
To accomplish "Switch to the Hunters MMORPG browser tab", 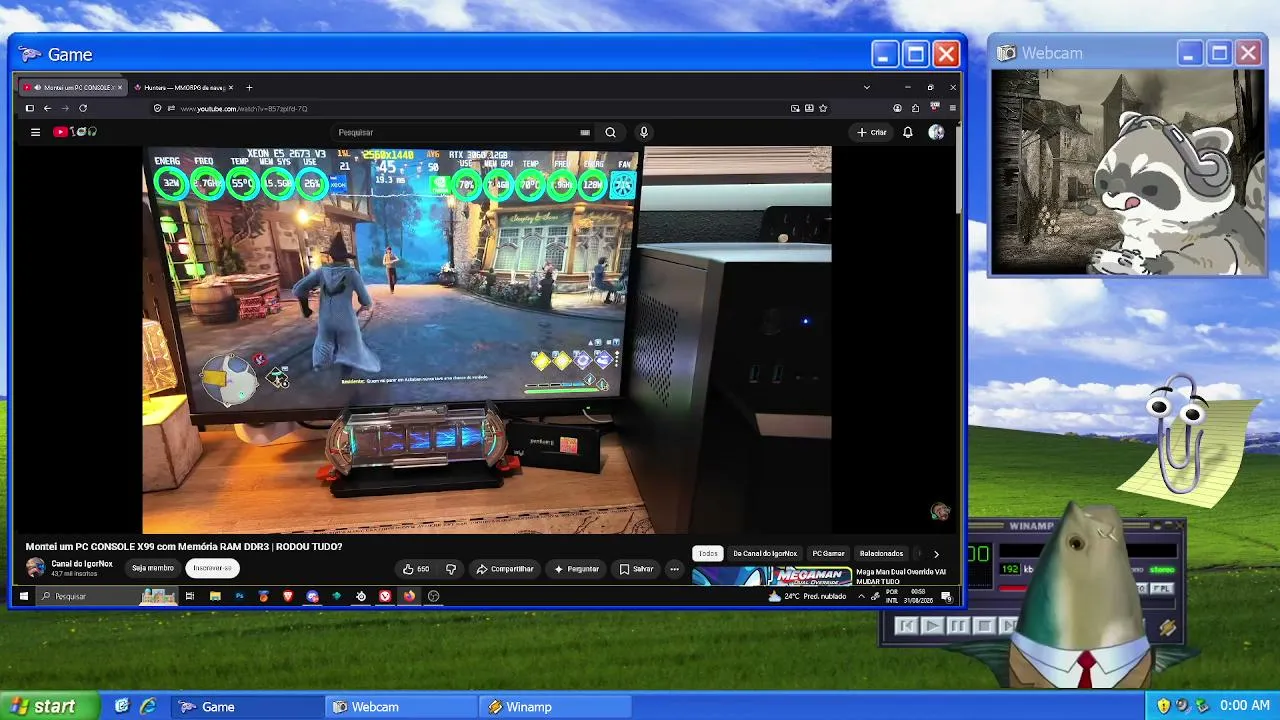I will pos(185,87).
